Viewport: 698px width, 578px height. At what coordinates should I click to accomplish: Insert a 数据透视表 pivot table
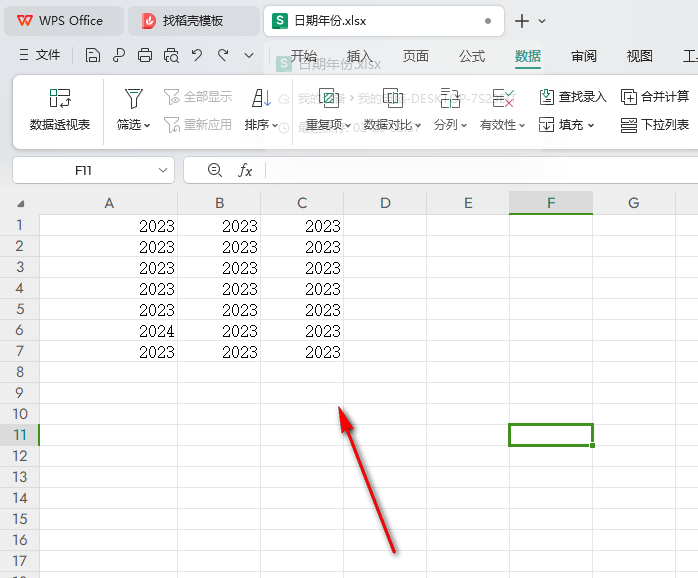point(60,110)
